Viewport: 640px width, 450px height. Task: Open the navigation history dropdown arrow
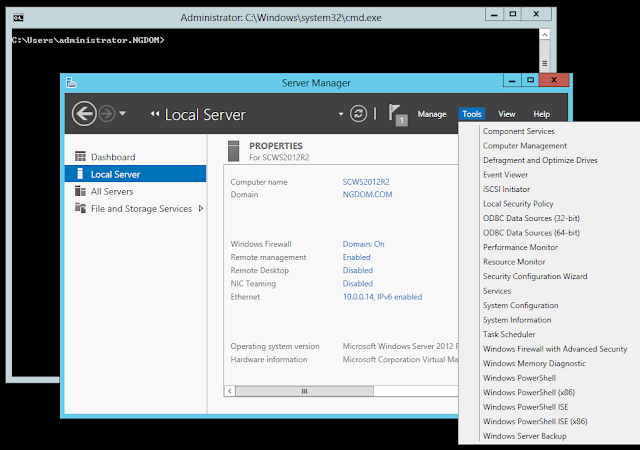point(122,113)
